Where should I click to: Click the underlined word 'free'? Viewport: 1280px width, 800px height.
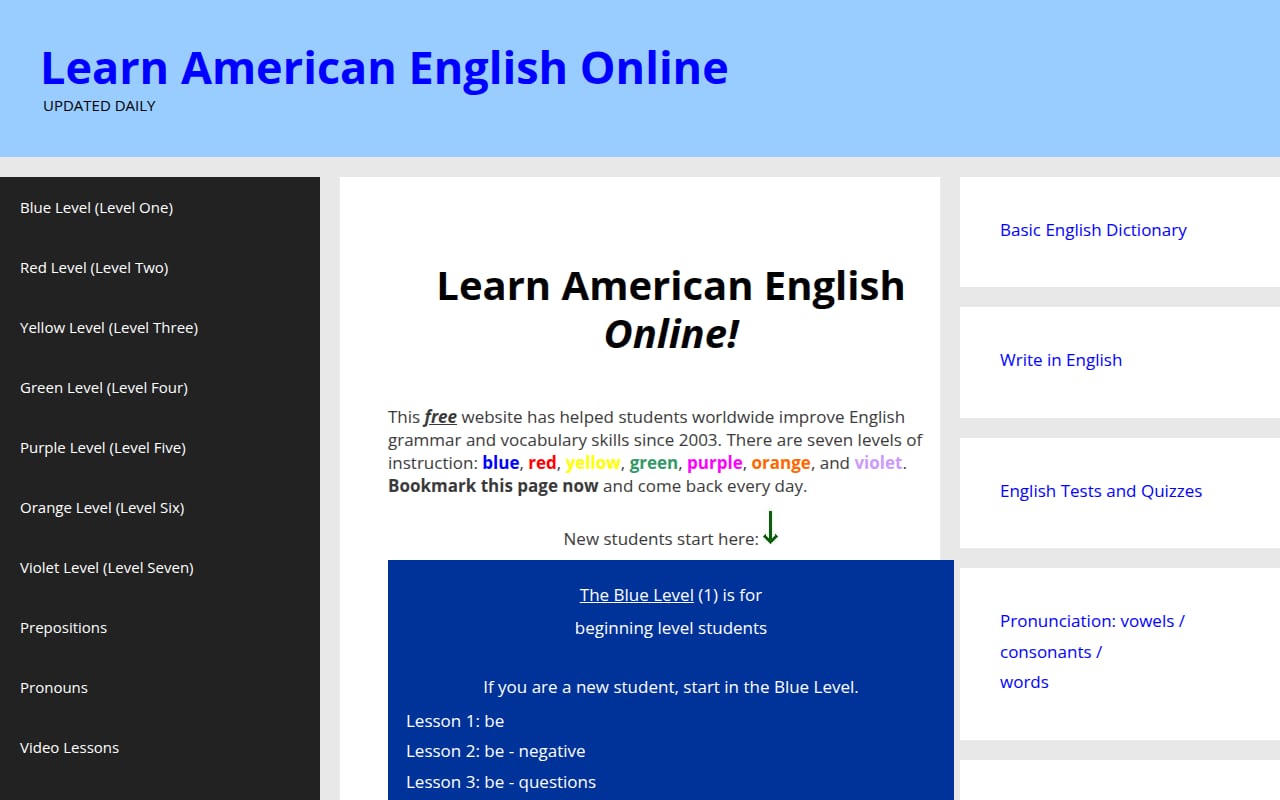click(440, 417)
